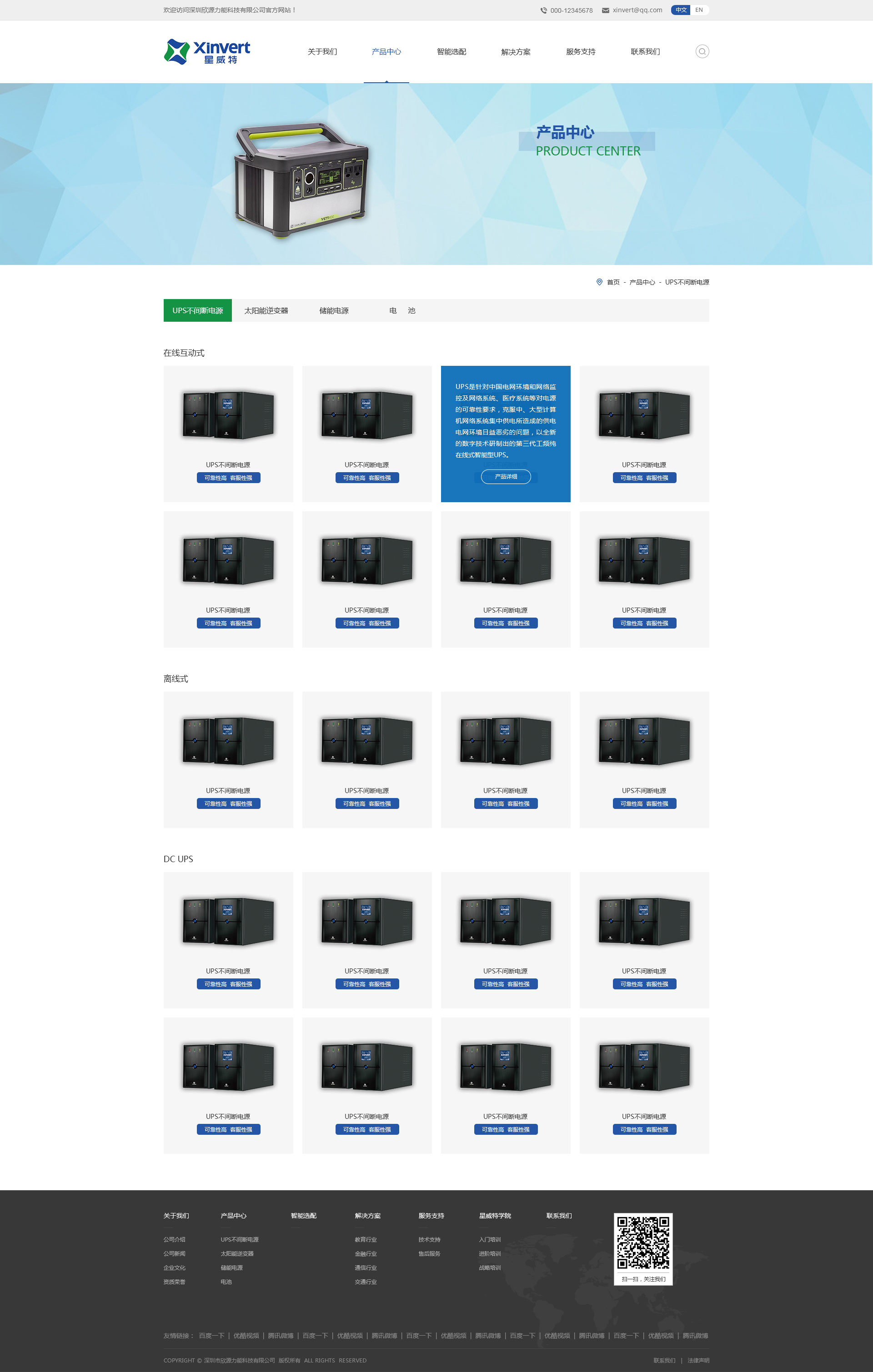This screenshot has width=873, height=1372.
Task: Click the Xinvert logo
Action: tap(207, 52)
